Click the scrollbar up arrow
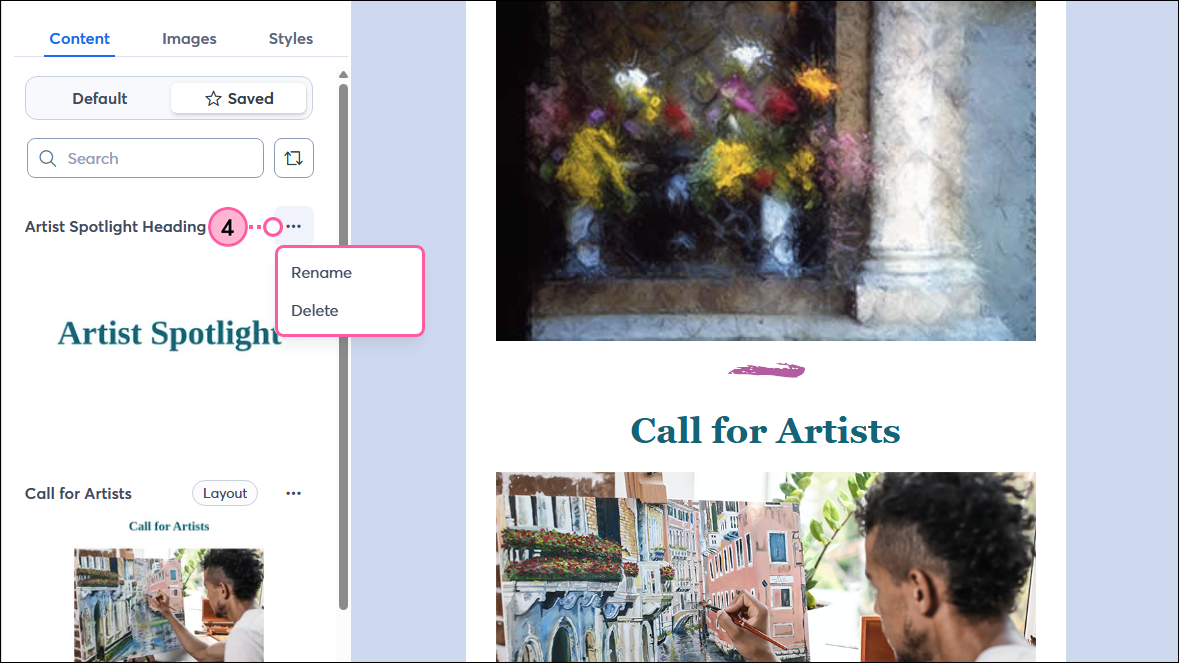 point(344,74)
